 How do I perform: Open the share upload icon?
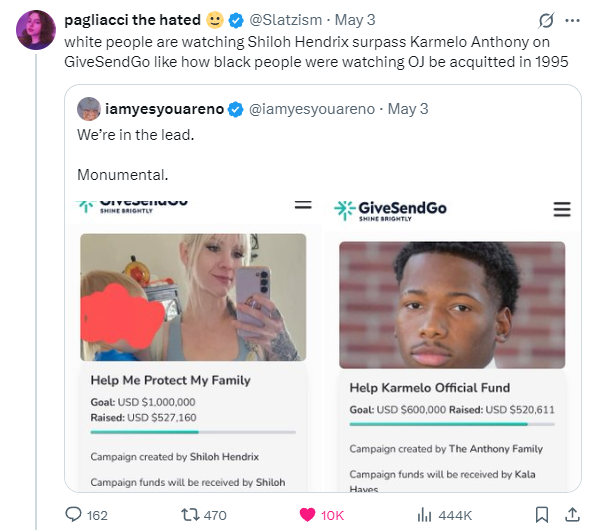pos(572,515)
